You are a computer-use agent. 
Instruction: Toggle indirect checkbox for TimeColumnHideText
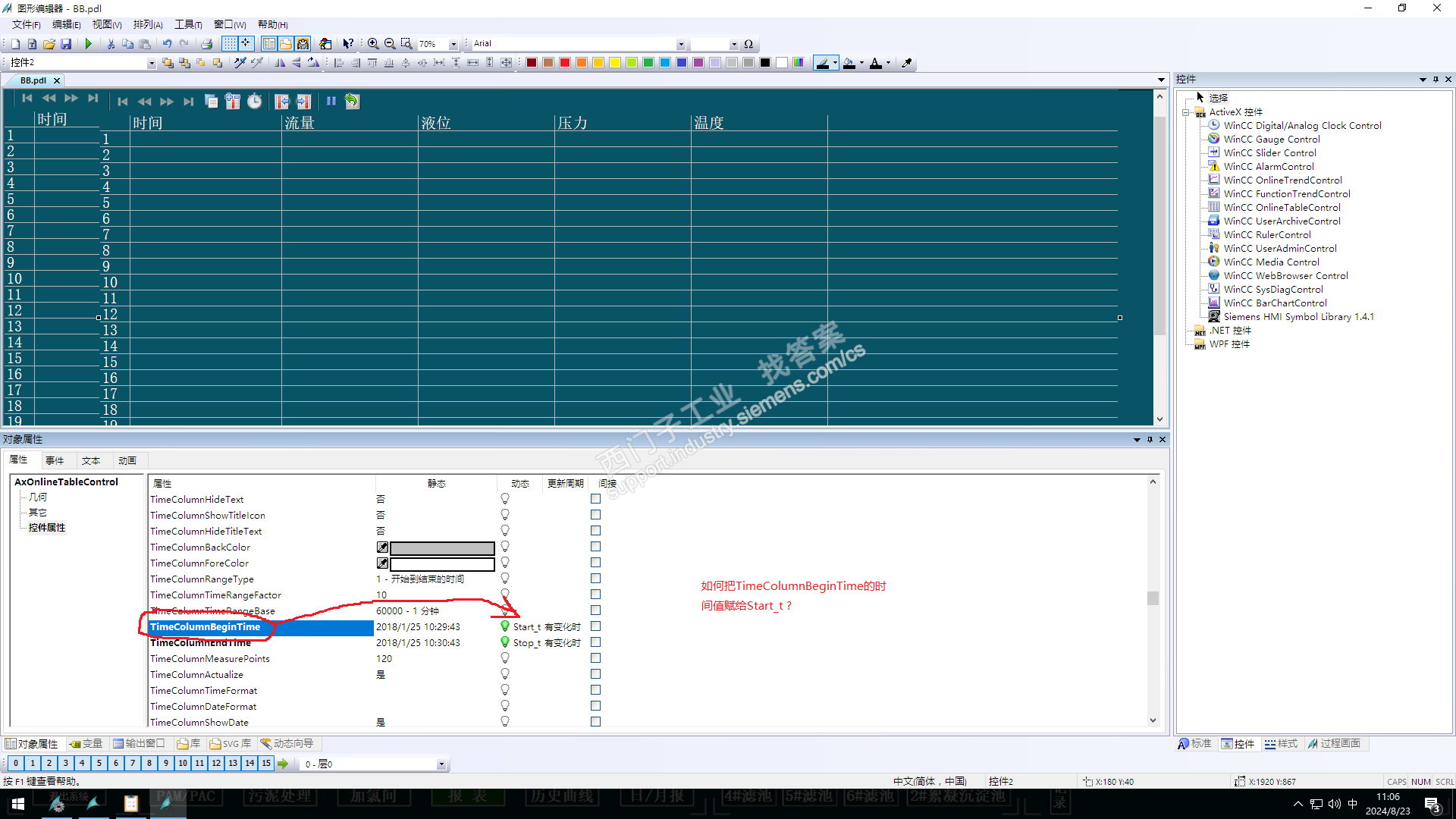[595, 499]
